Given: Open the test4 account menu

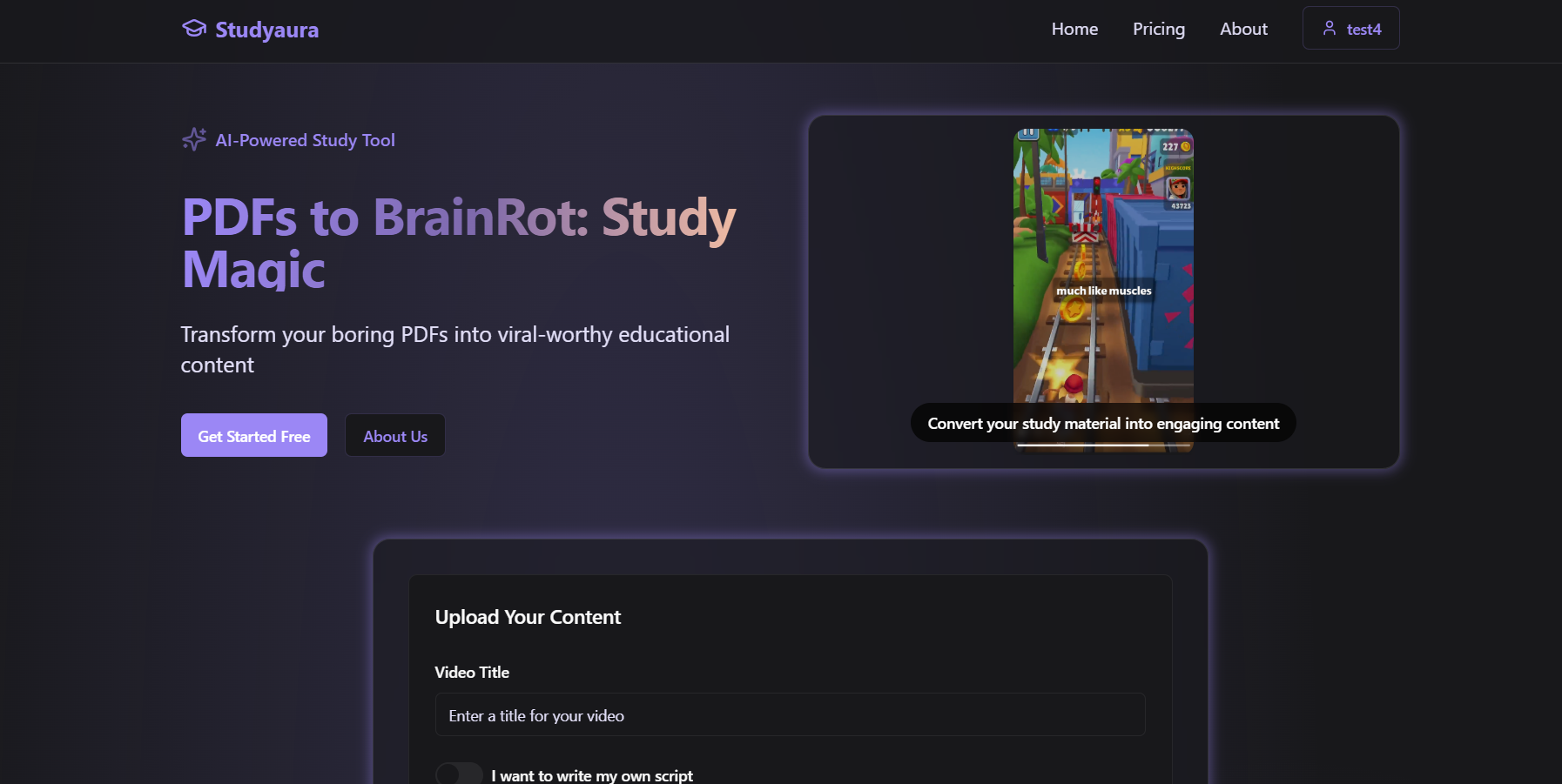Looking at the screenshot, I should click(1350, 28).
